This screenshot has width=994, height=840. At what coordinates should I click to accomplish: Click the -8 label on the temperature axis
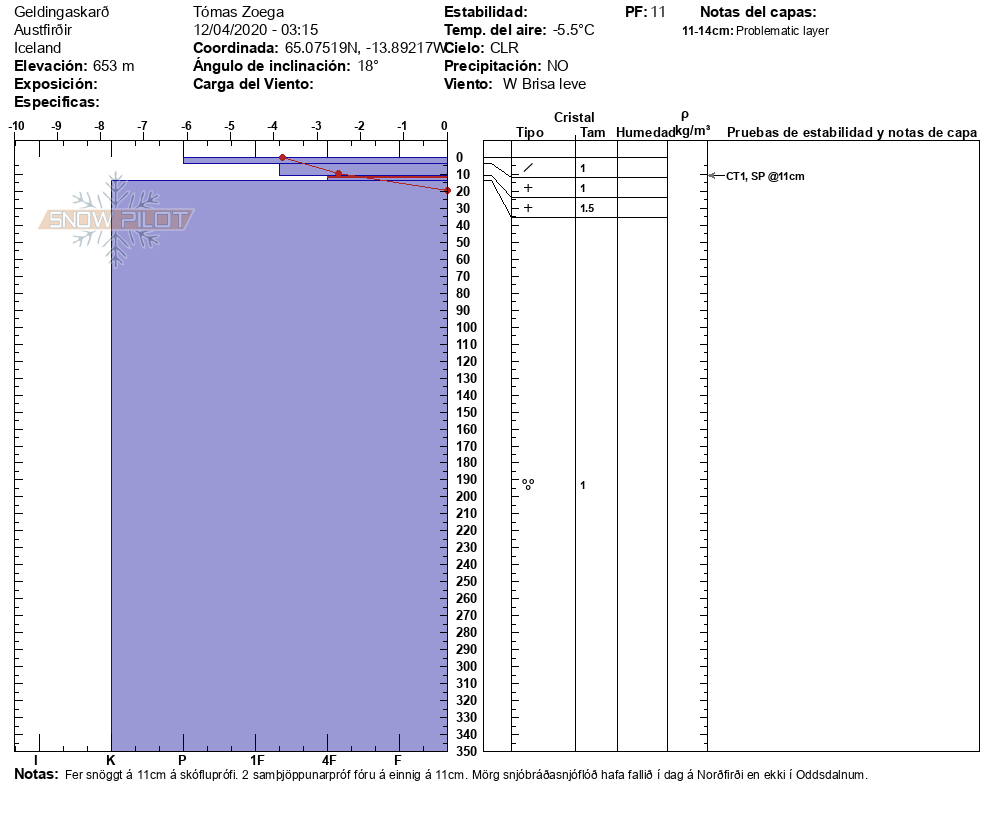100,126
